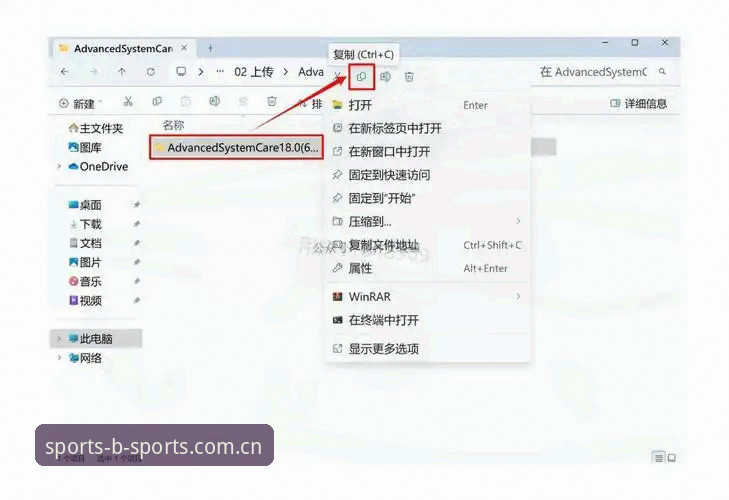The width and height of the screenshot is (729, 500).
Task: Select the AdvancedSystemCare tab
Action: (x=123, y=48)
